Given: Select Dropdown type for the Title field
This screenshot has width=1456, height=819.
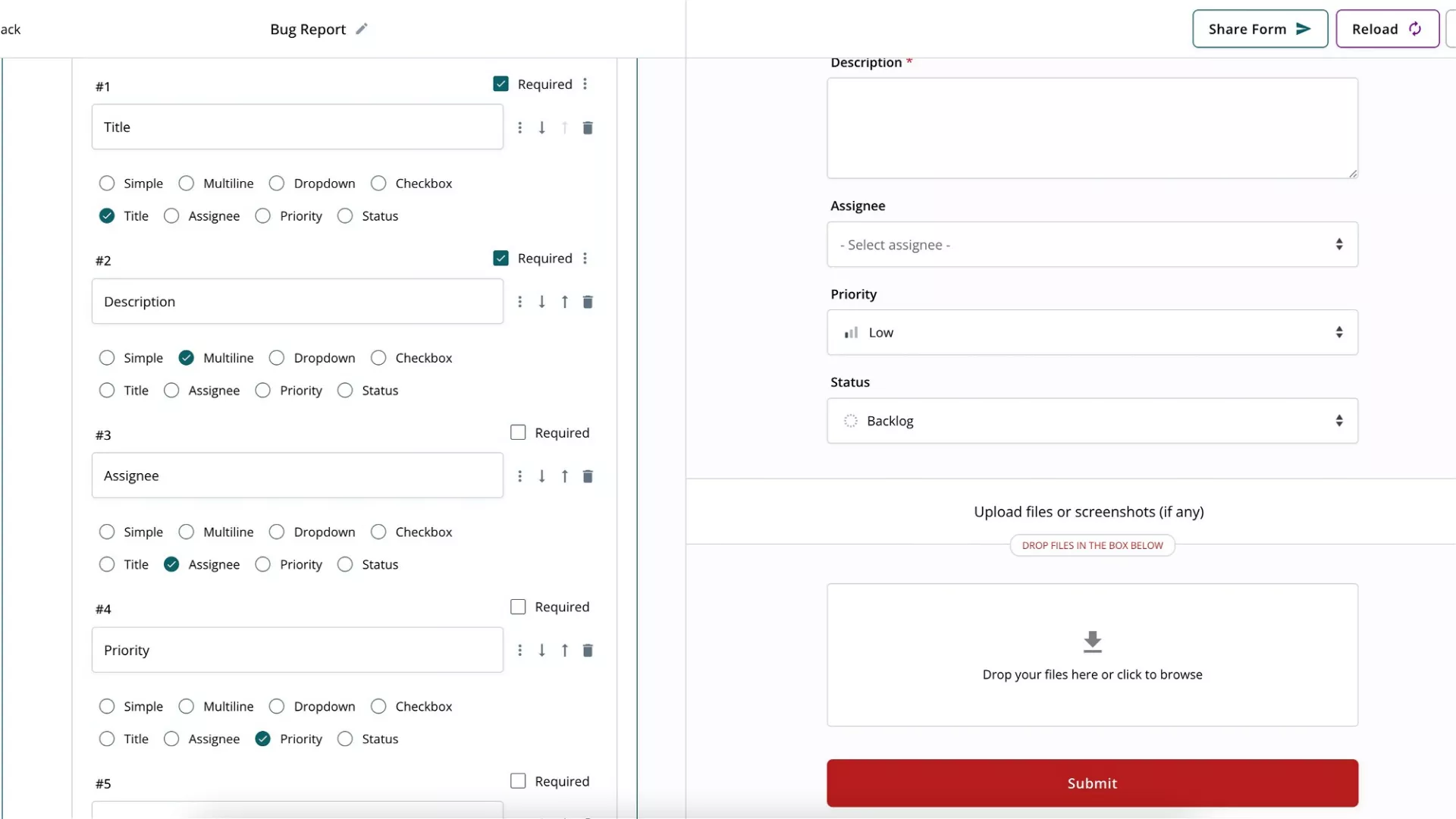Looking at the screenshot, I should 277,184.
